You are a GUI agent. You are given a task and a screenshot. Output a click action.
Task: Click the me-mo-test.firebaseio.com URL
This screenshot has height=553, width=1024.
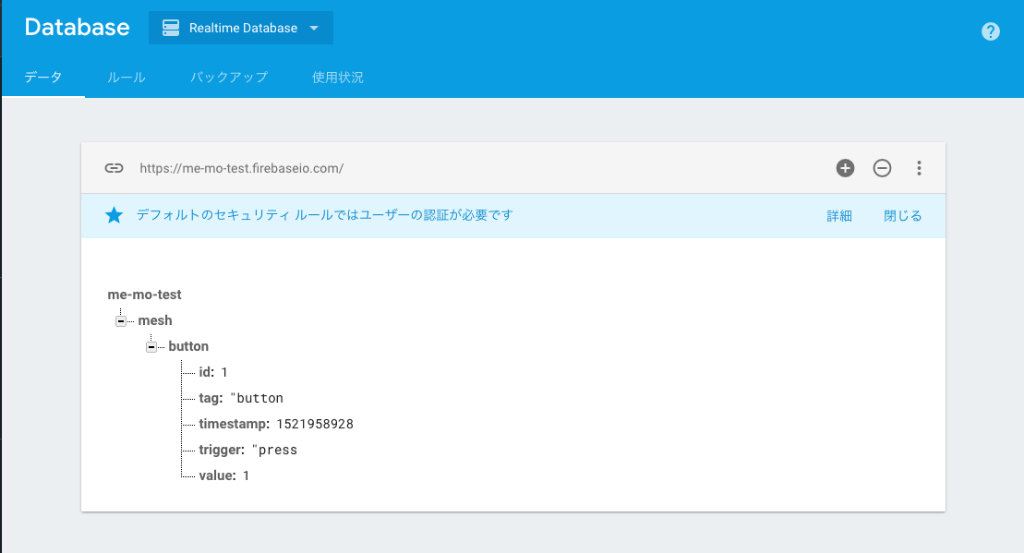tap(242, 168)
